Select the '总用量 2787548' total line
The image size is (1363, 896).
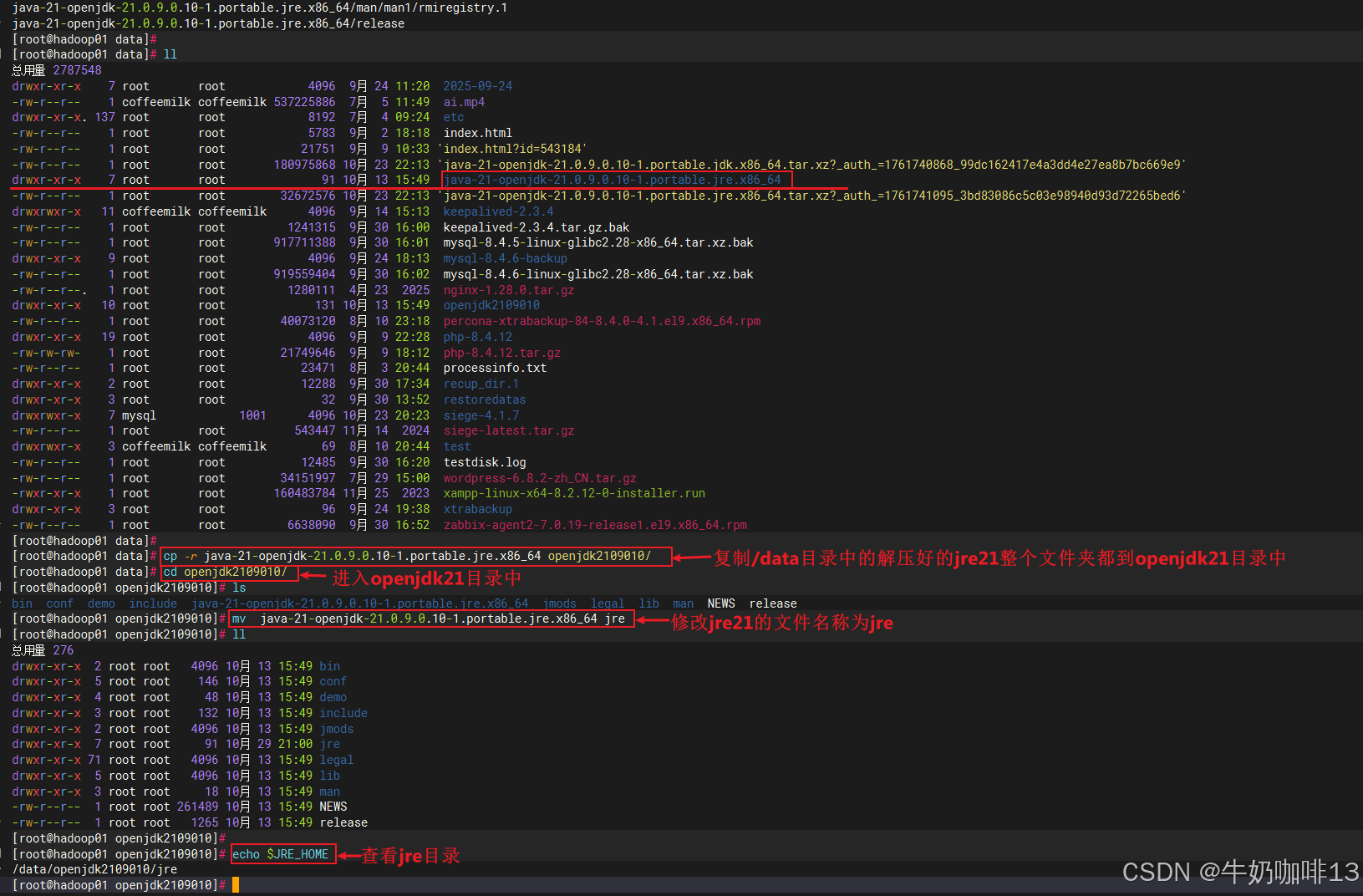(x=56, y=70)
